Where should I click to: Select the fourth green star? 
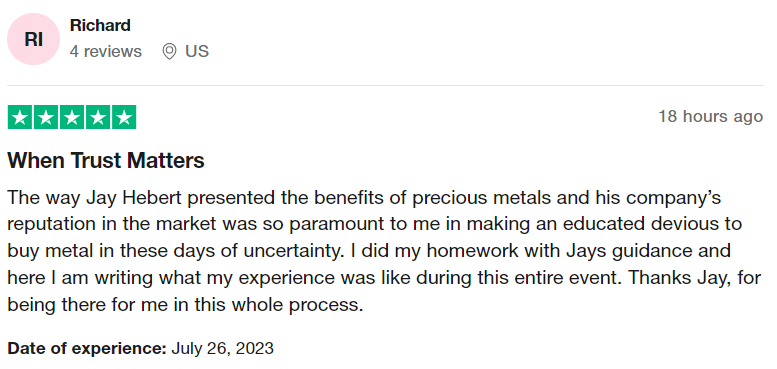click(98, 117)
